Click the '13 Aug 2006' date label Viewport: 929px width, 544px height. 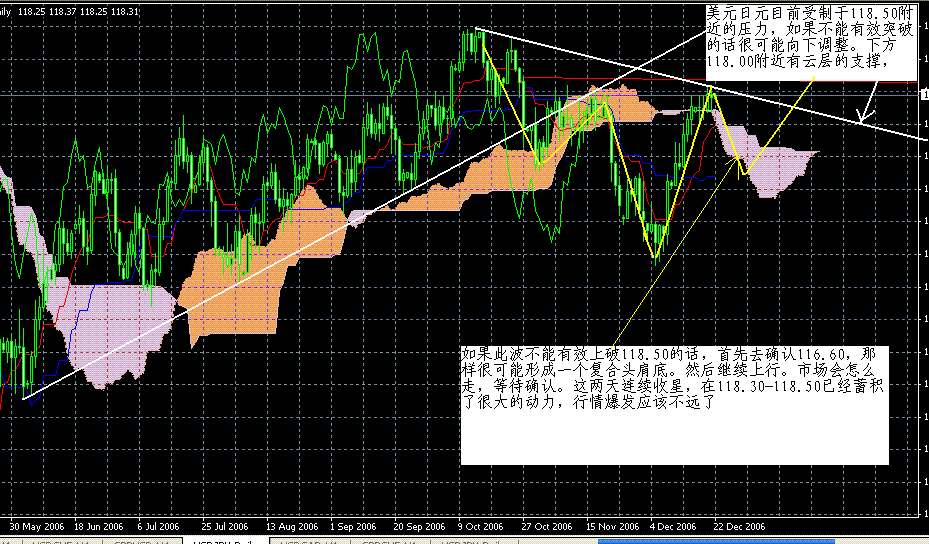[291, 526]
